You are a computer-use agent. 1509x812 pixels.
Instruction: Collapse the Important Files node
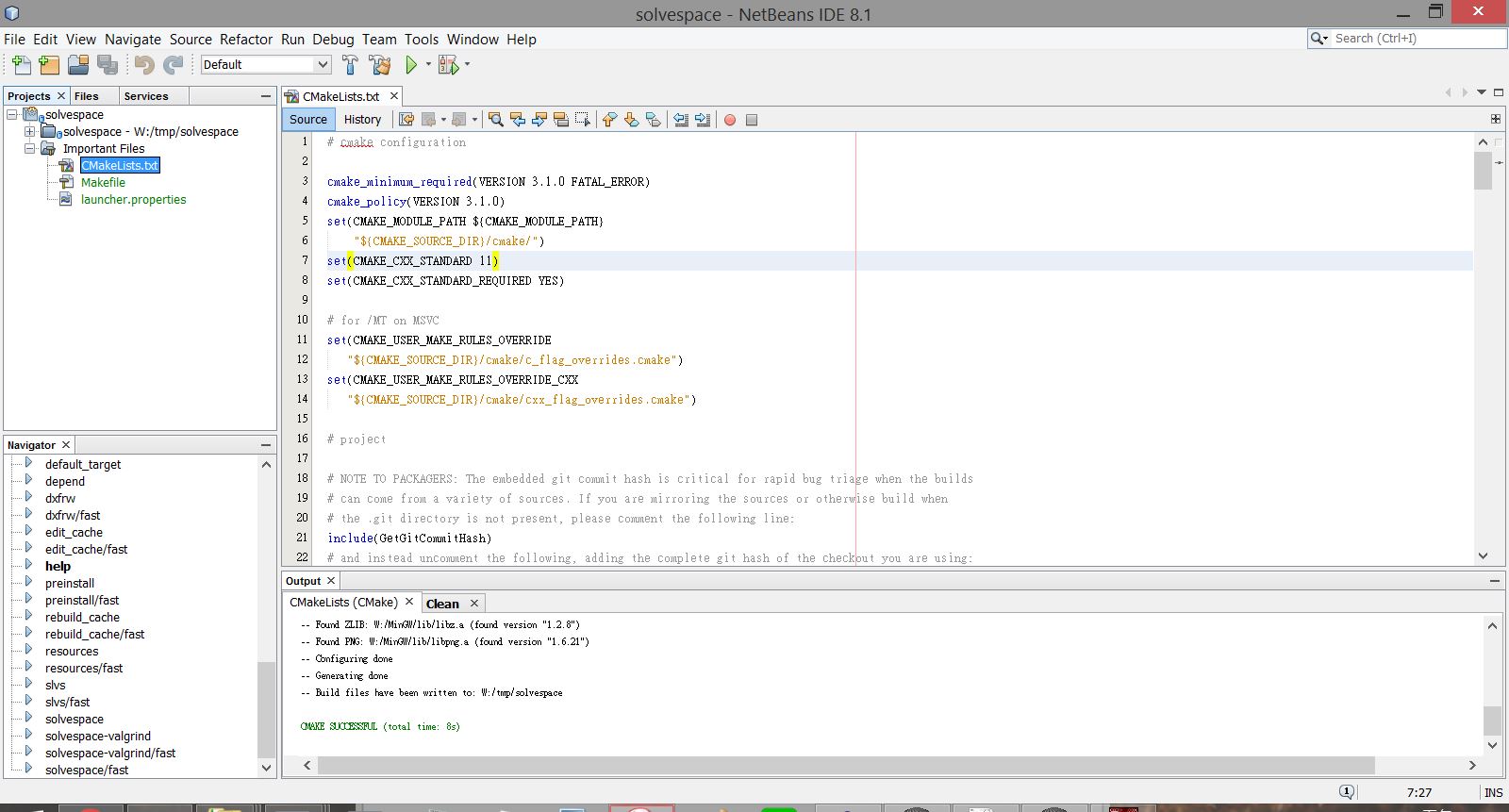29,148
